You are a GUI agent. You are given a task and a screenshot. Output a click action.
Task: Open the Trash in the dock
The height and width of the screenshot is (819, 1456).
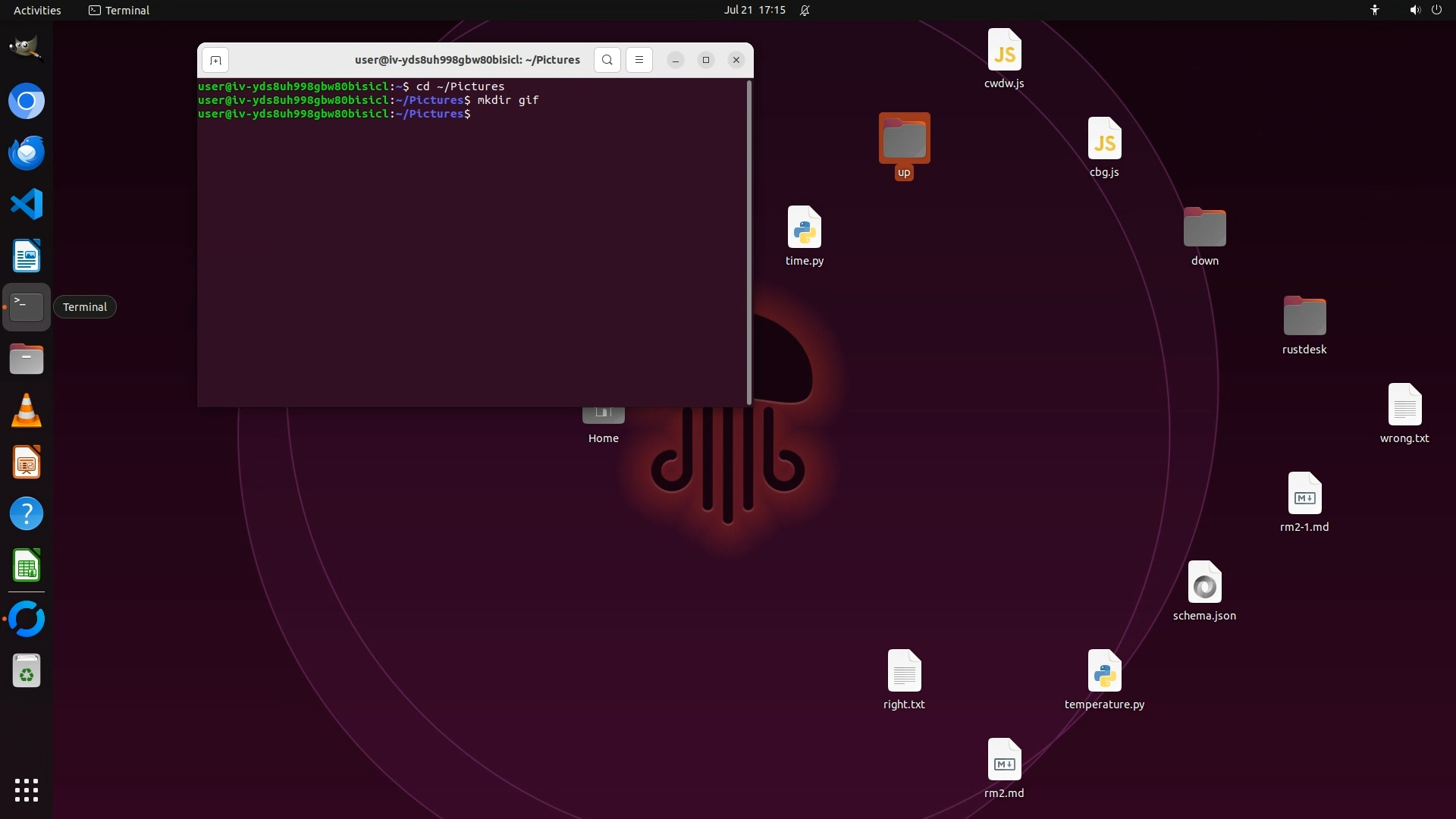tap(26, 671)
